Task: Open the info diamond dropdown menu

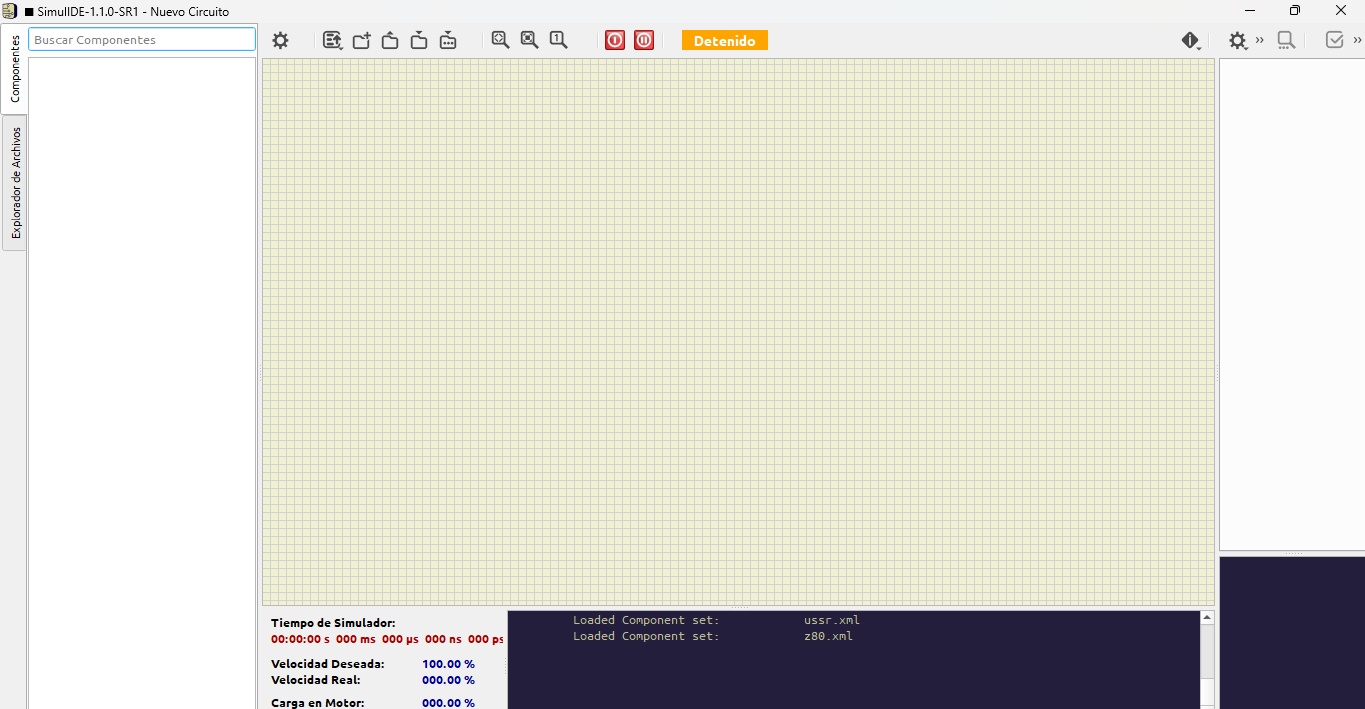Action: pos(1191,40)
